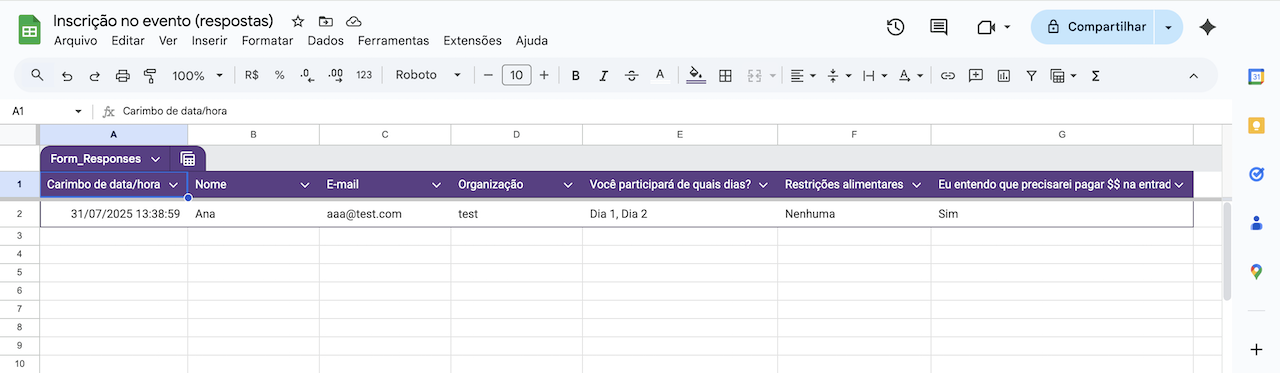Open the comments panel icon
Screen dimensions: 1280x373
[939, 27]
